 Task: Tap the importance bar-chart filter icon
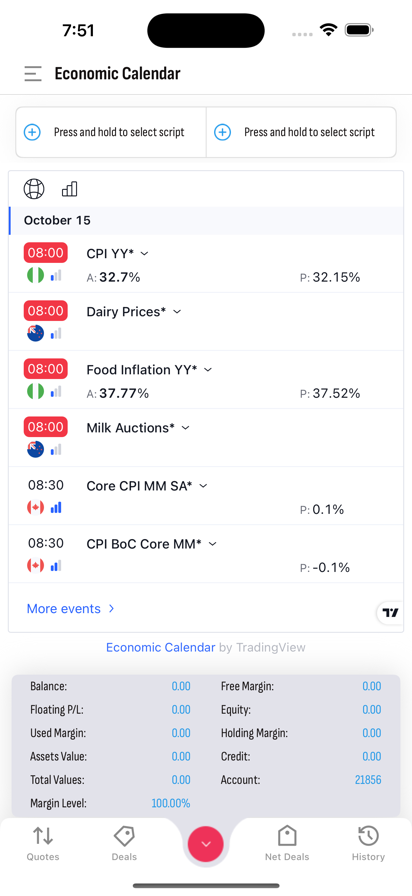click(x=70, y=189)
